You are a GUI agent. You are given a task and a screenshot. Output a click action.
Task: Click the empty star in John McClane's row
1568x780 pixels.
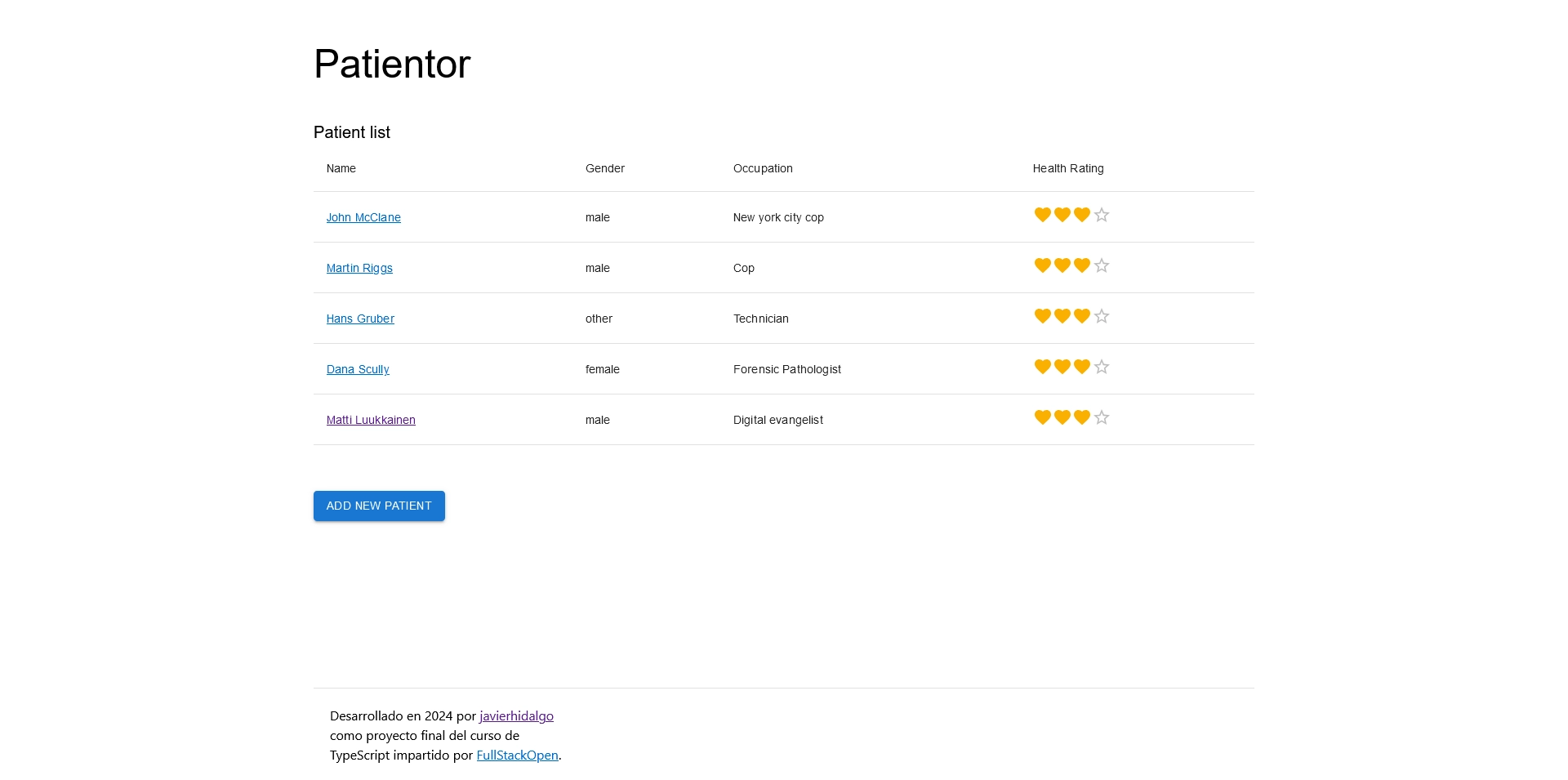tap(1102, 215)
